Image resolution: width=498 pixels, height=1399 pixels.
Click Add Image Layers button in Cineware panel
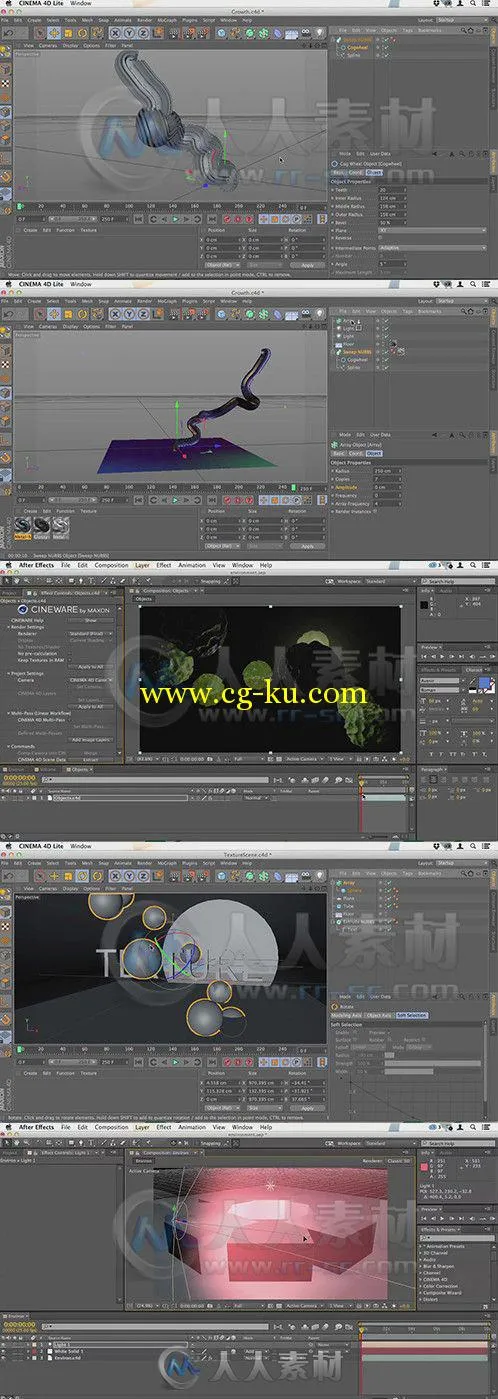click(91, 740)
